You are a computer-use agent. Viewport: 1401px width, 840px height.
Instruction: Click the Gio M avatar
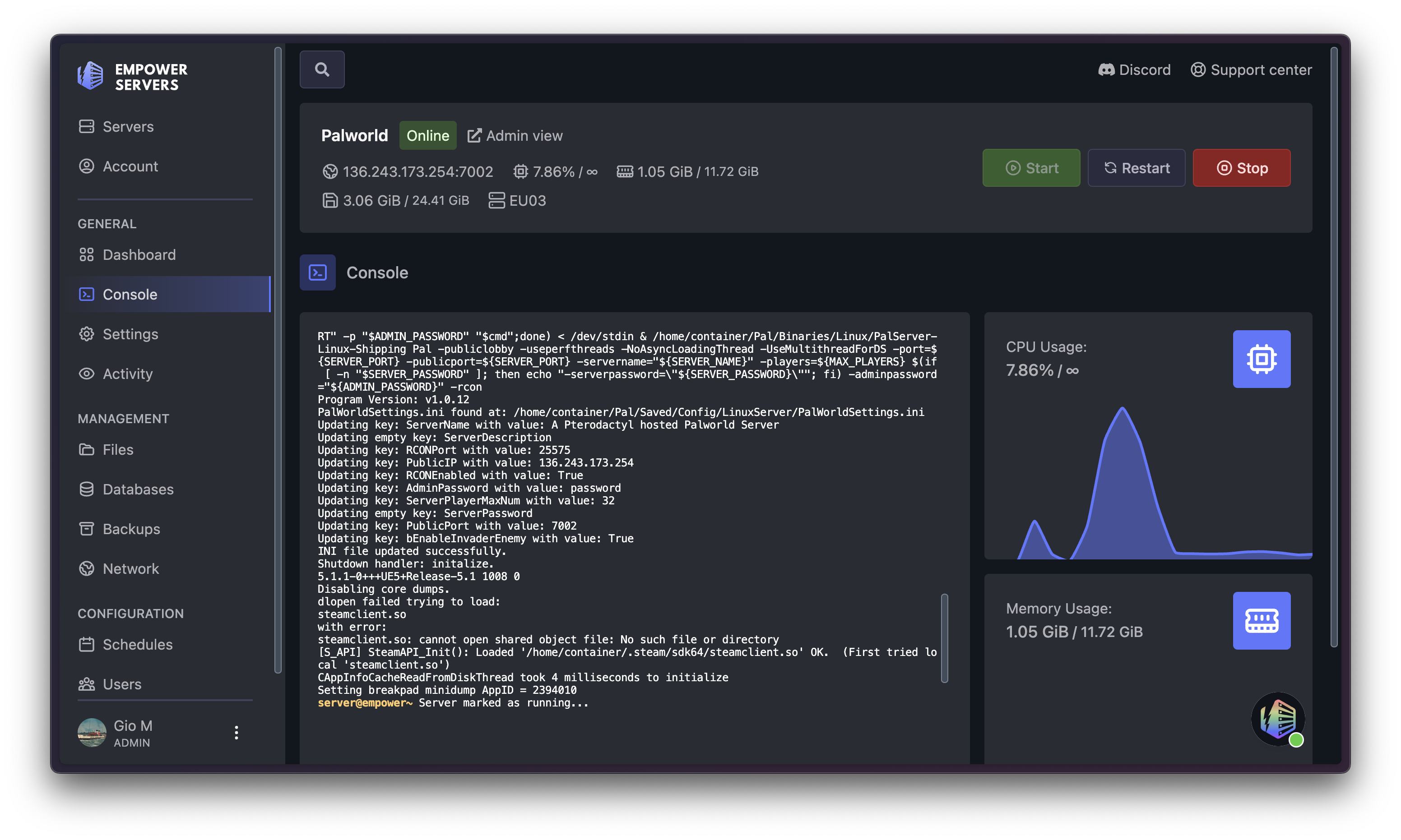(92, 733)
